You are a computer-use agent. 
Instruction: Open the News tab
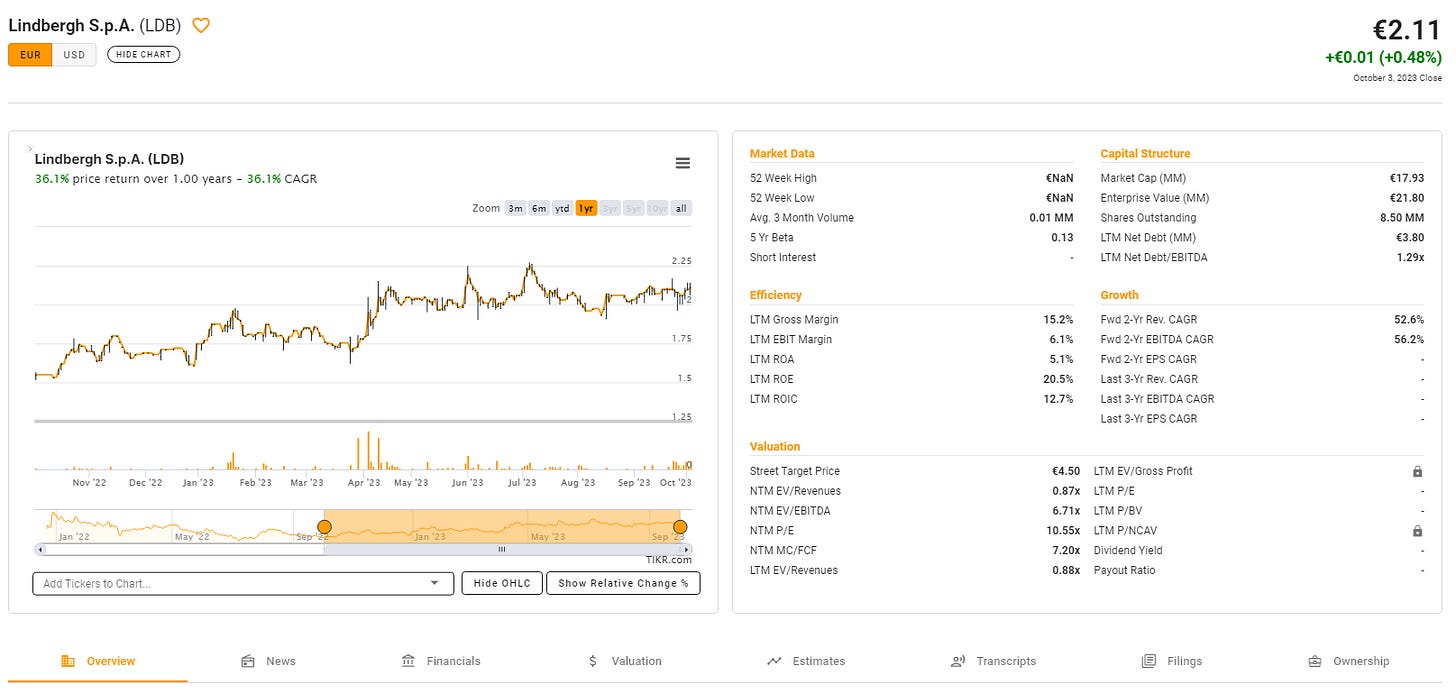click(268, 661)
